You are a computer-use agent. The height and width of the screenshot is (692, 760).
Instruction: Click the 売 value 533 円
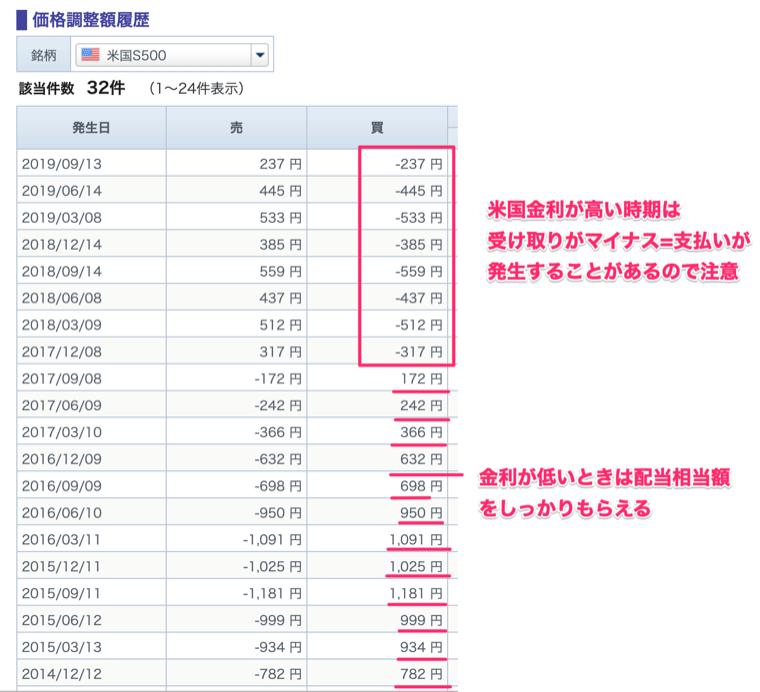click(x=280, y=218)
